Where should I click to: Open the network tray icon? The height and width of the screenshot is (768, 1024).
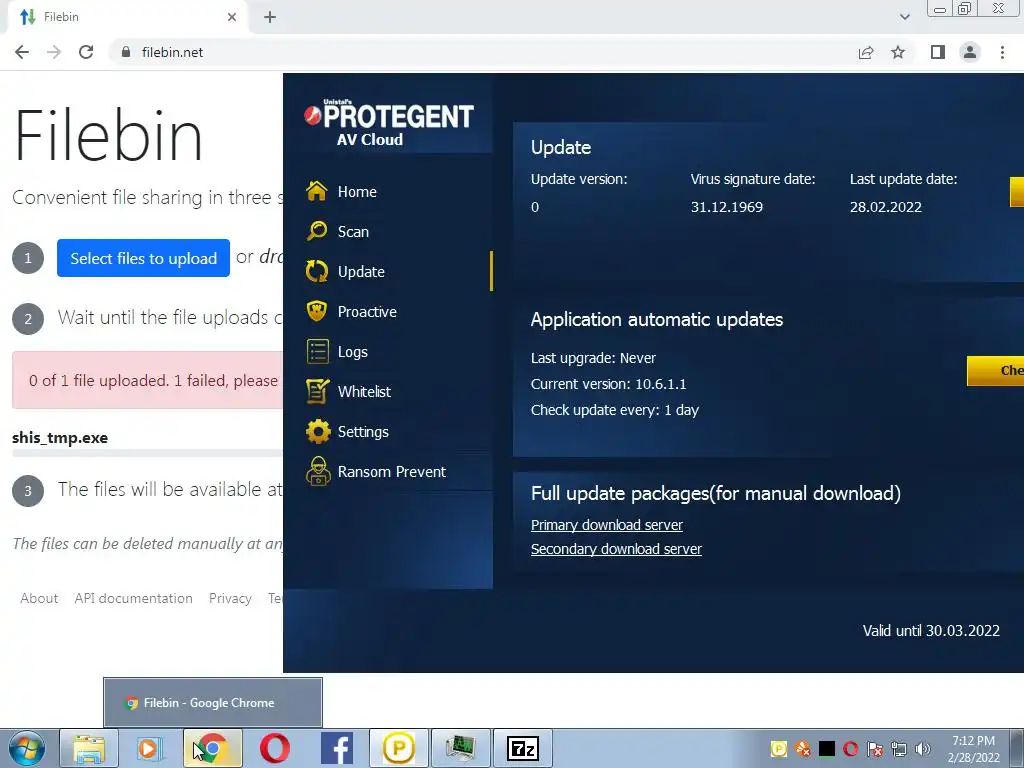(899, 748)
